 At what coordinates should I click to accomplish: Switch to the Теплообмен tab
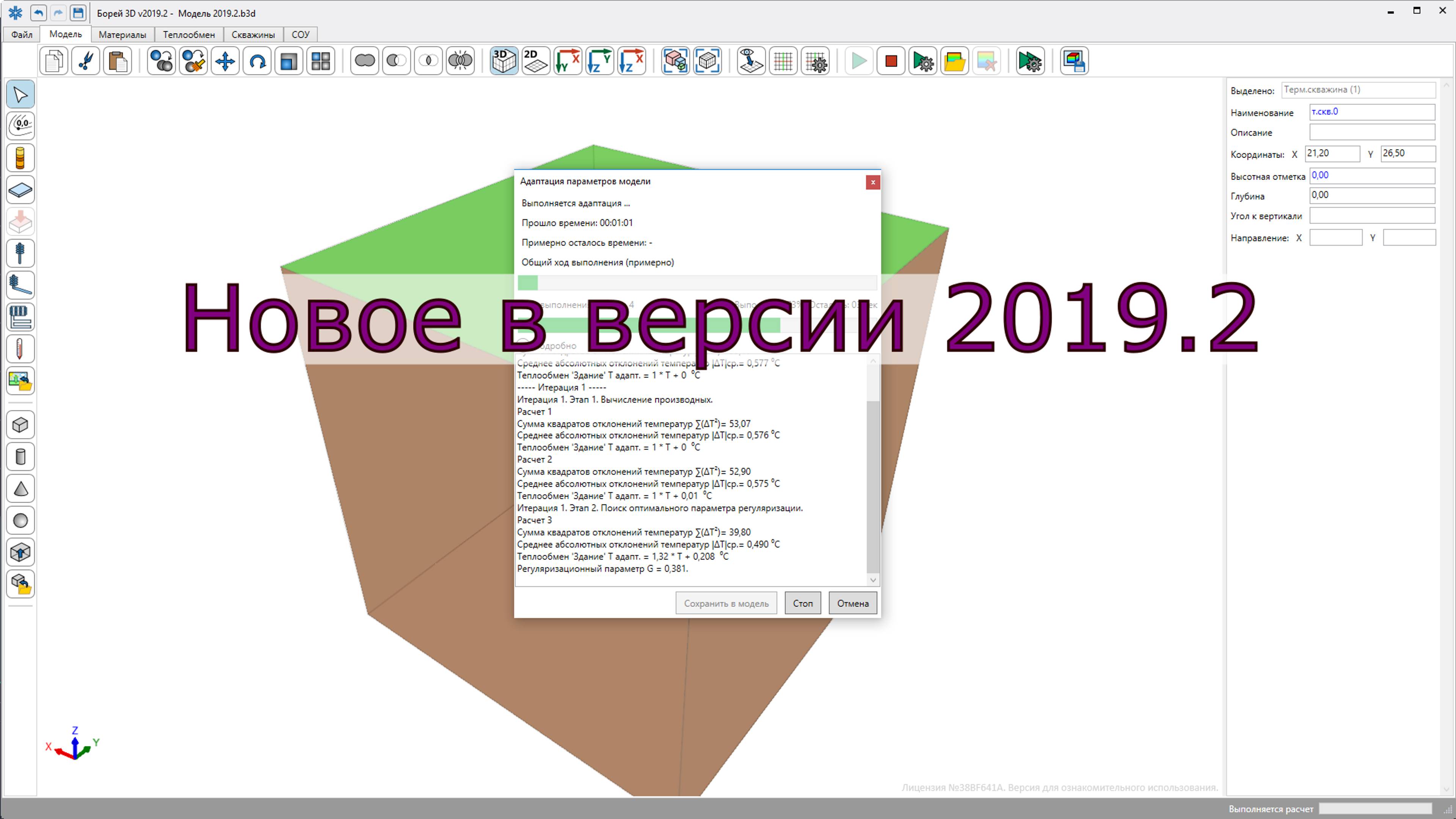tap(189, 35)
